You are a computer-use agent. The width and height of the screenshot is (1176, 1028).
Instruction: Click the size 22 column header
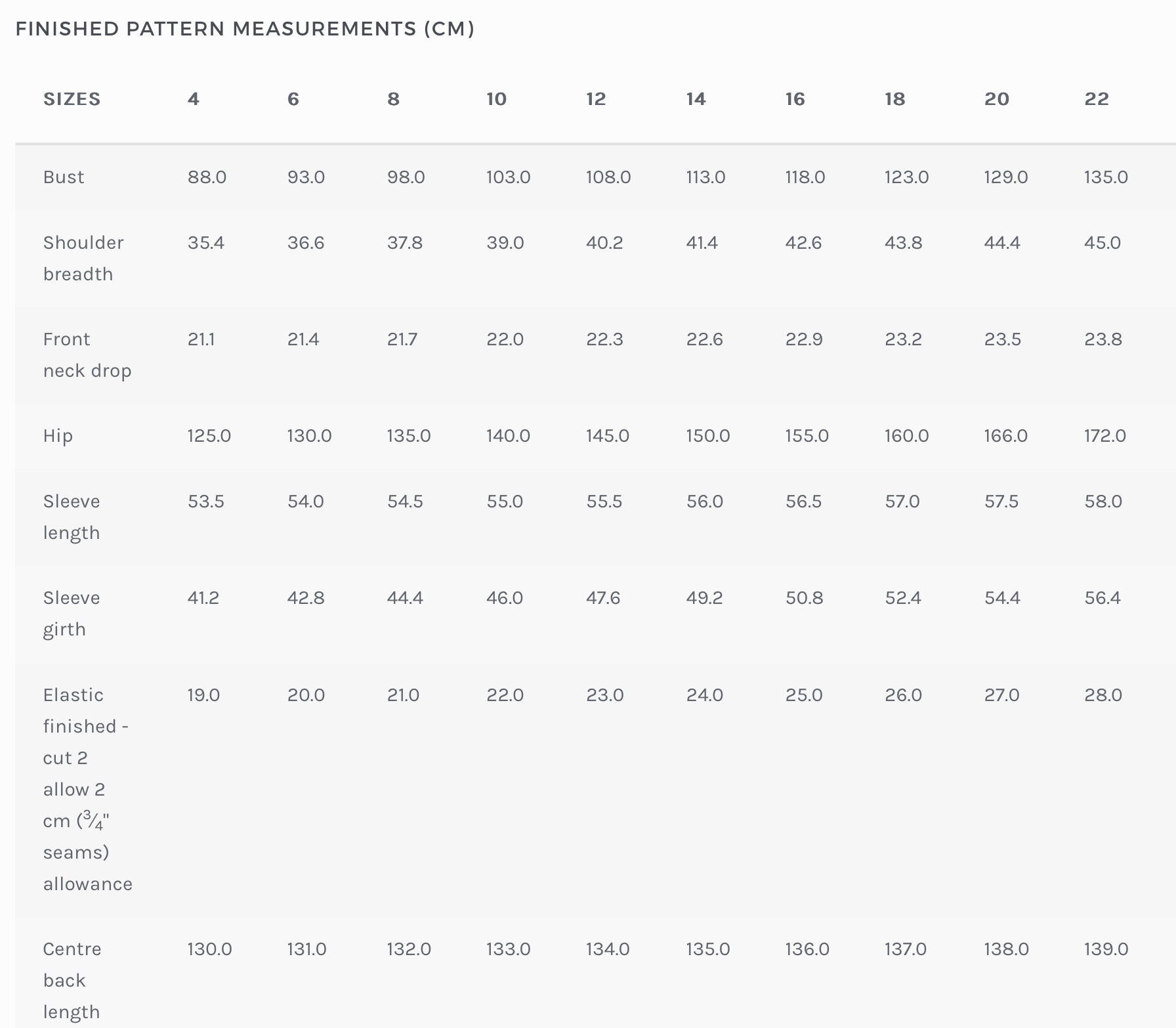1097,99
